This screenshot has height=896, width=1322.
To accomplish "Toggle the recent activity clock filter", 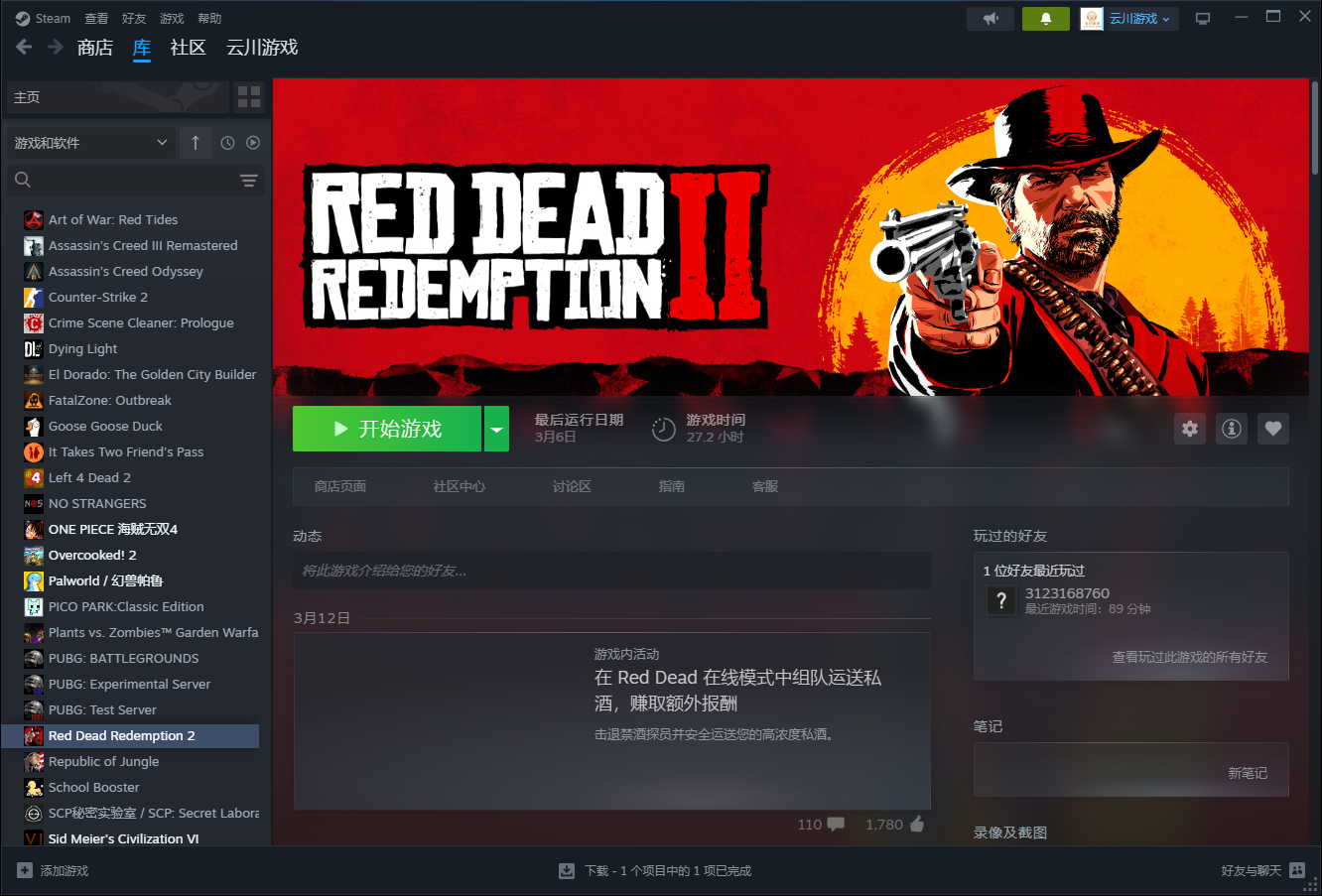I will tap(227, 143).
